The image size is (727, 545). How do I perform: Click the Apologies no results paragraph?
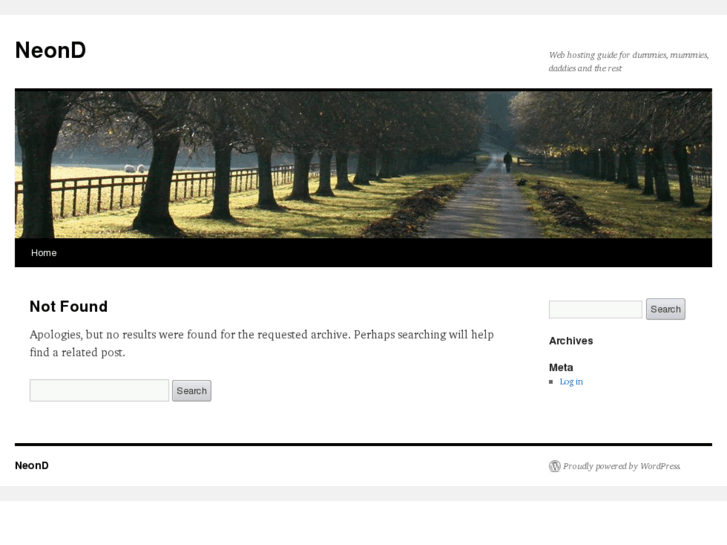pyautogui.click(x=261, y=343)
